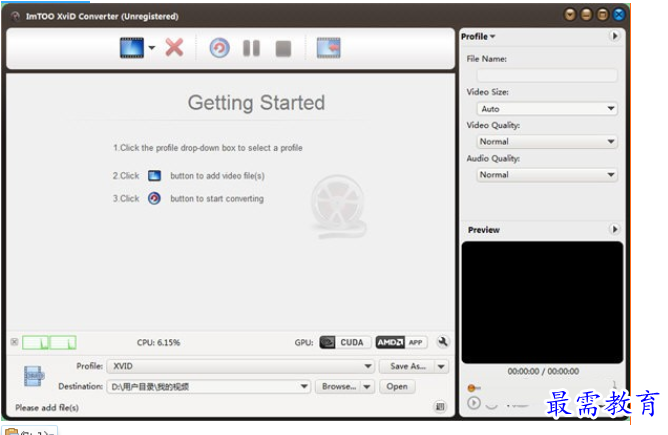Open the Video Quality dropdown
Screen dimensions: 668x435
[547, 141]
